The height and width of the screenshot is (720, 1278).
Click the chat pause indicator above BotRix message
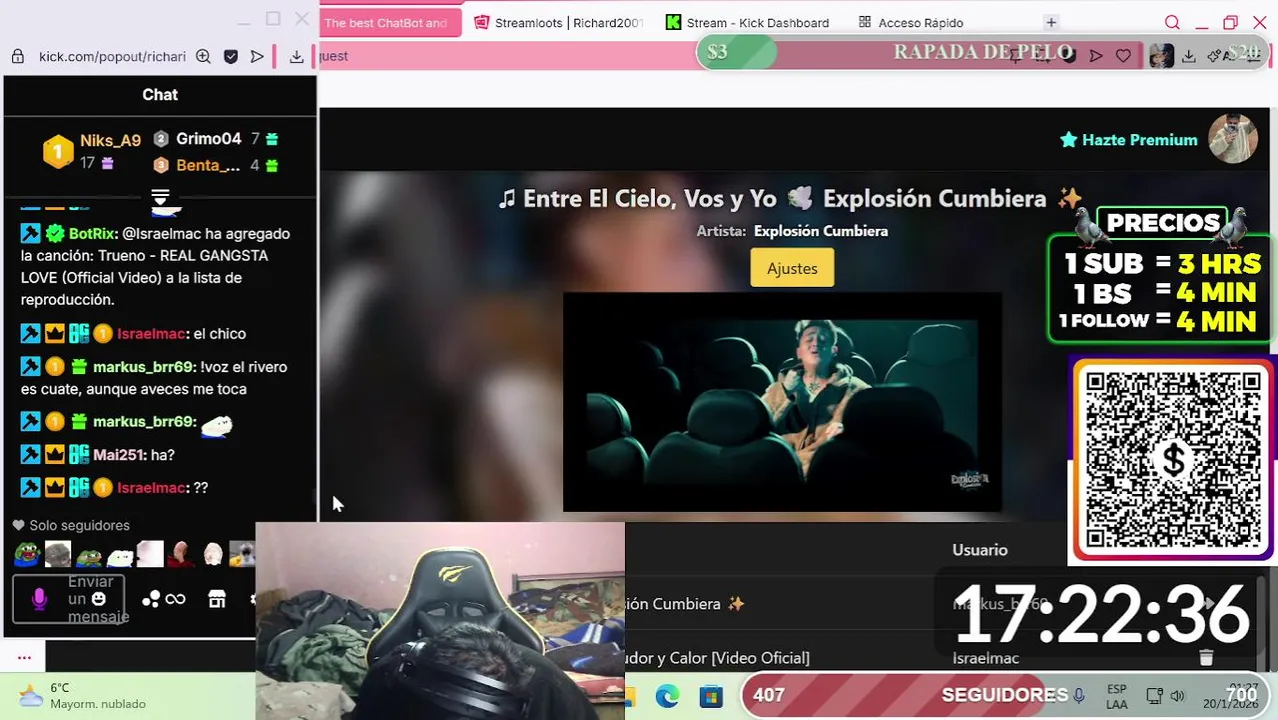pyautogui.click(x=160, y=196)
